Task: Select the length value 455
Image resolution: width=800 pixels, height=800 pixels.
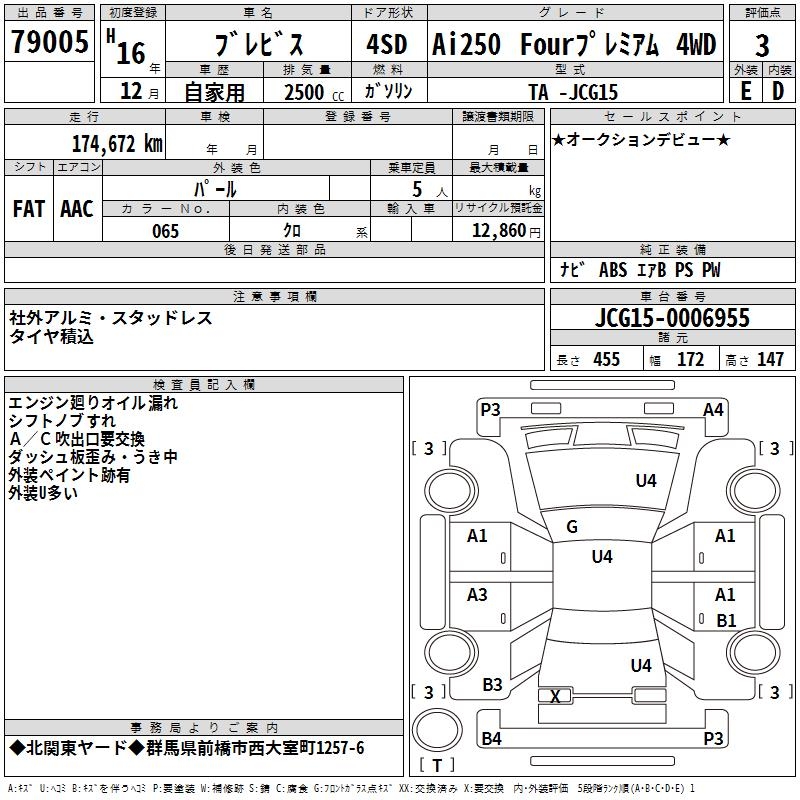Action: [x=607, y=359]
